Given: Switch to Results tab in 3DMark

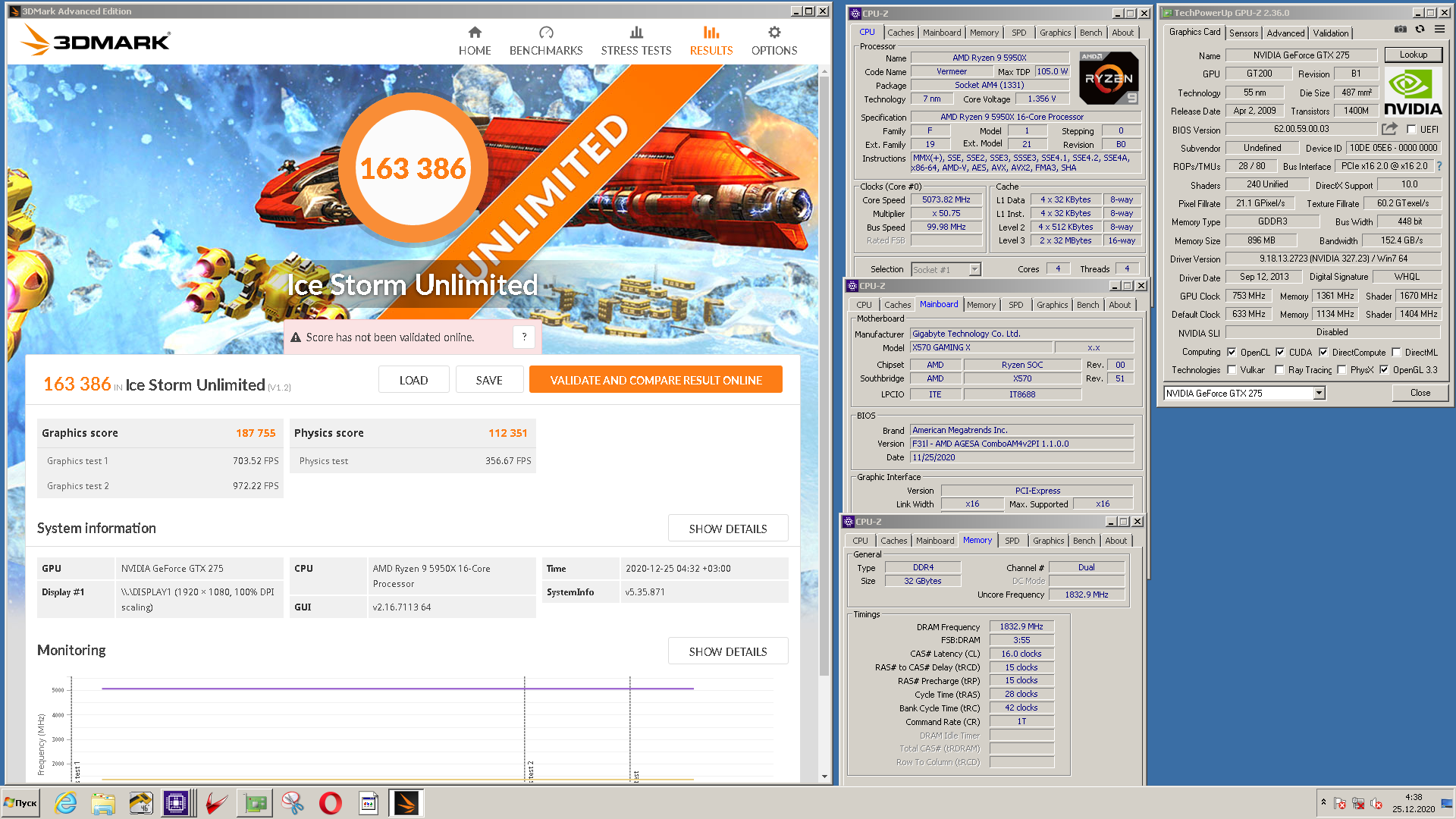Looking at the screenshot, I should click(711, 41).
